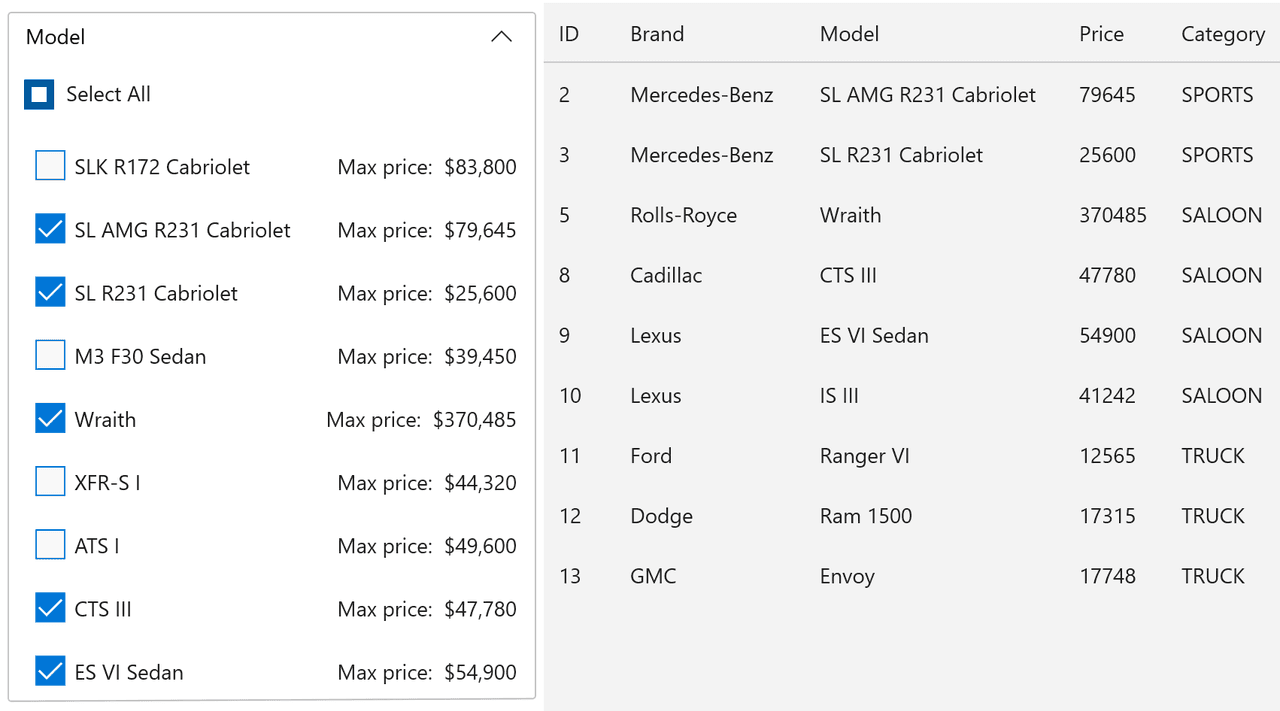Sort by the Brand column header
The height and width of the screenshot is (711, 1280).
(x=657, y=34)
